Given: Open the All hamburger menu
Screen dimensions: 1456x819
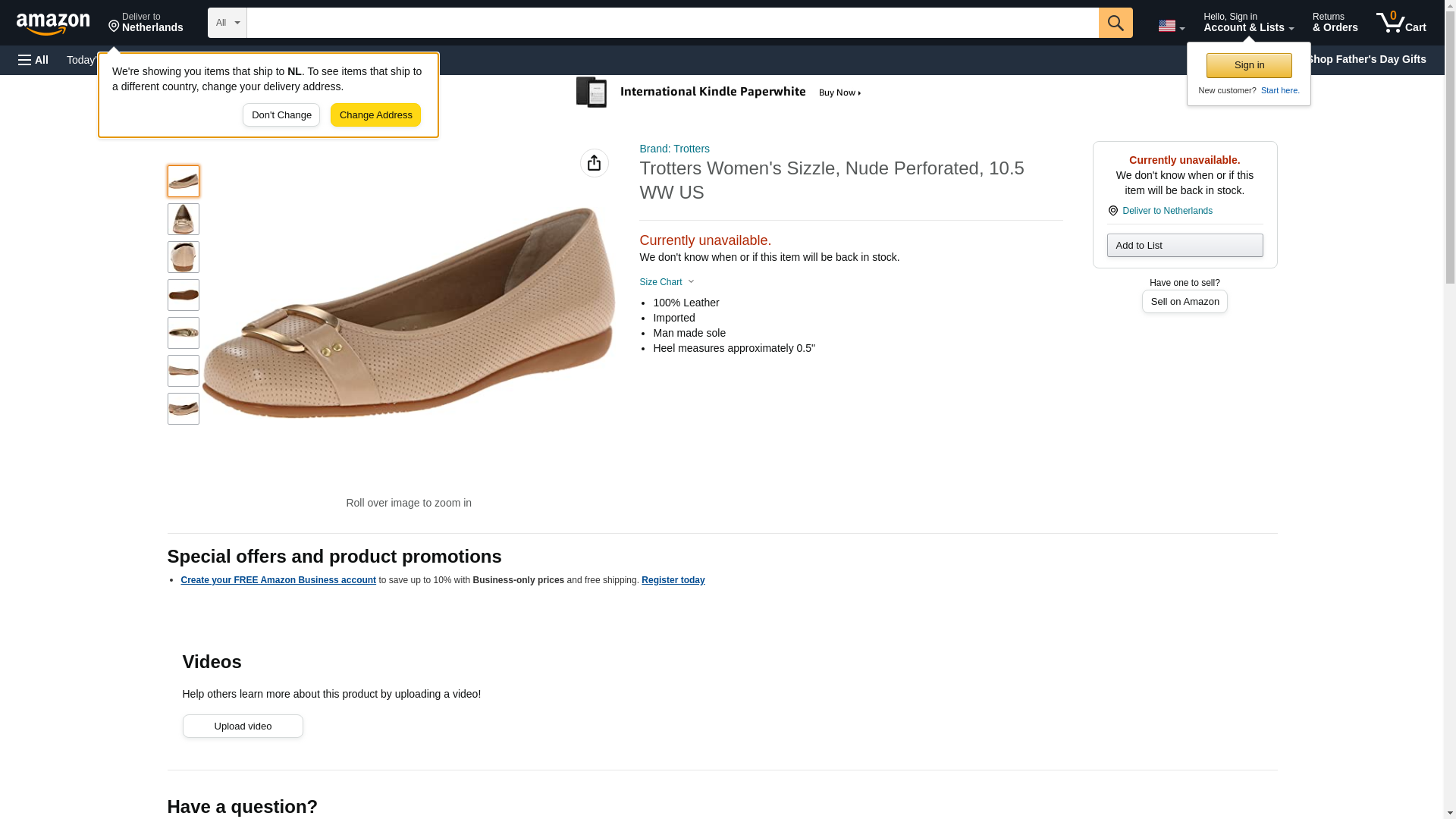Looking at the screenshot, I should coord(33,60).
